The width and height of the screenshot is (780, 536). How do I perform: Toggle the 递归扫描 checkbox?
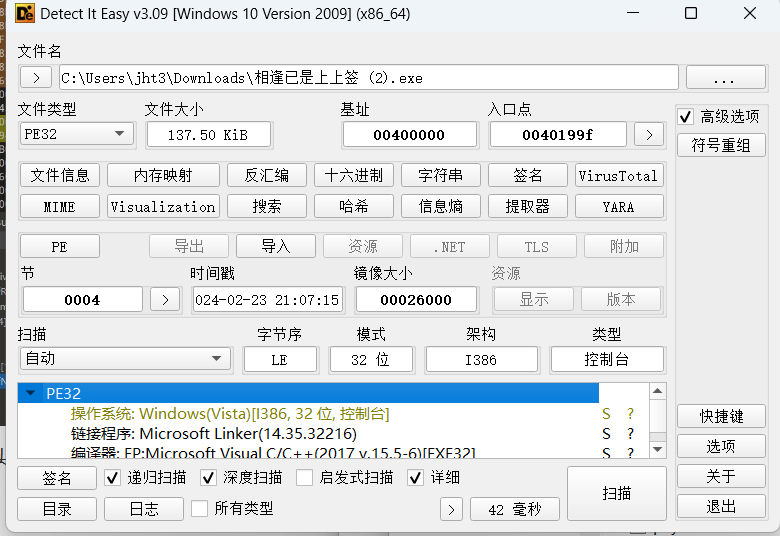(112, 478)
